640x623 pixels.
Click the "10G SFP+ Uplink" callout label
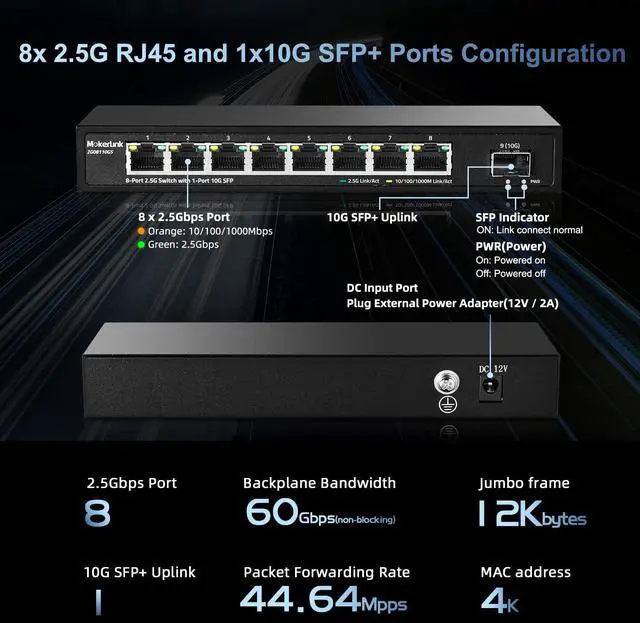(372, 217)
